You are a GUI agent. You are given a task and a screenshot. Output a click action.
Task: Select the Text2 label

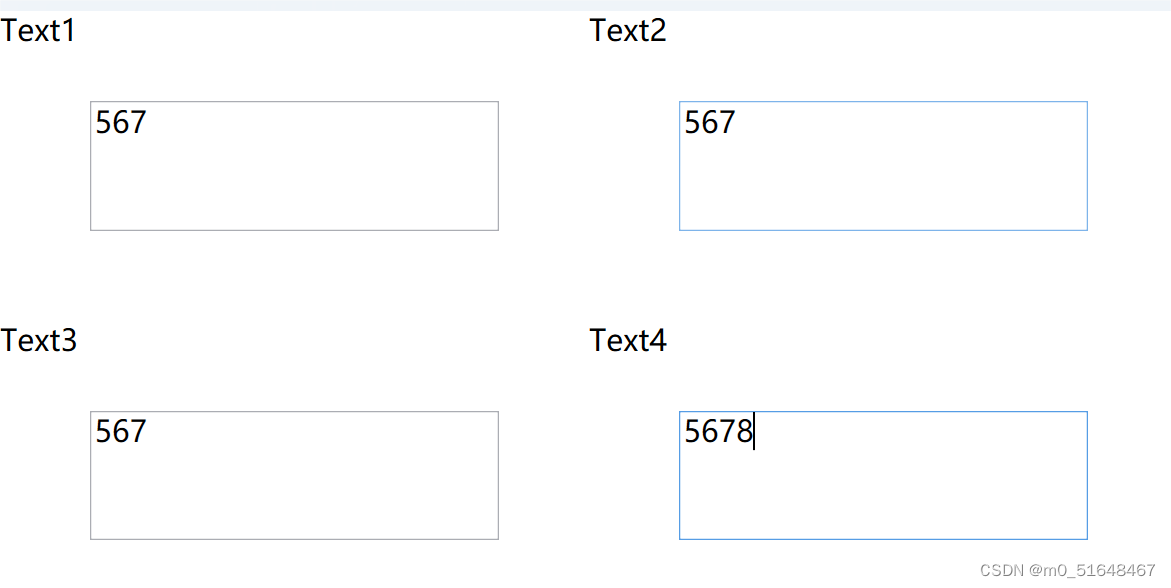[x=628, y=30]
